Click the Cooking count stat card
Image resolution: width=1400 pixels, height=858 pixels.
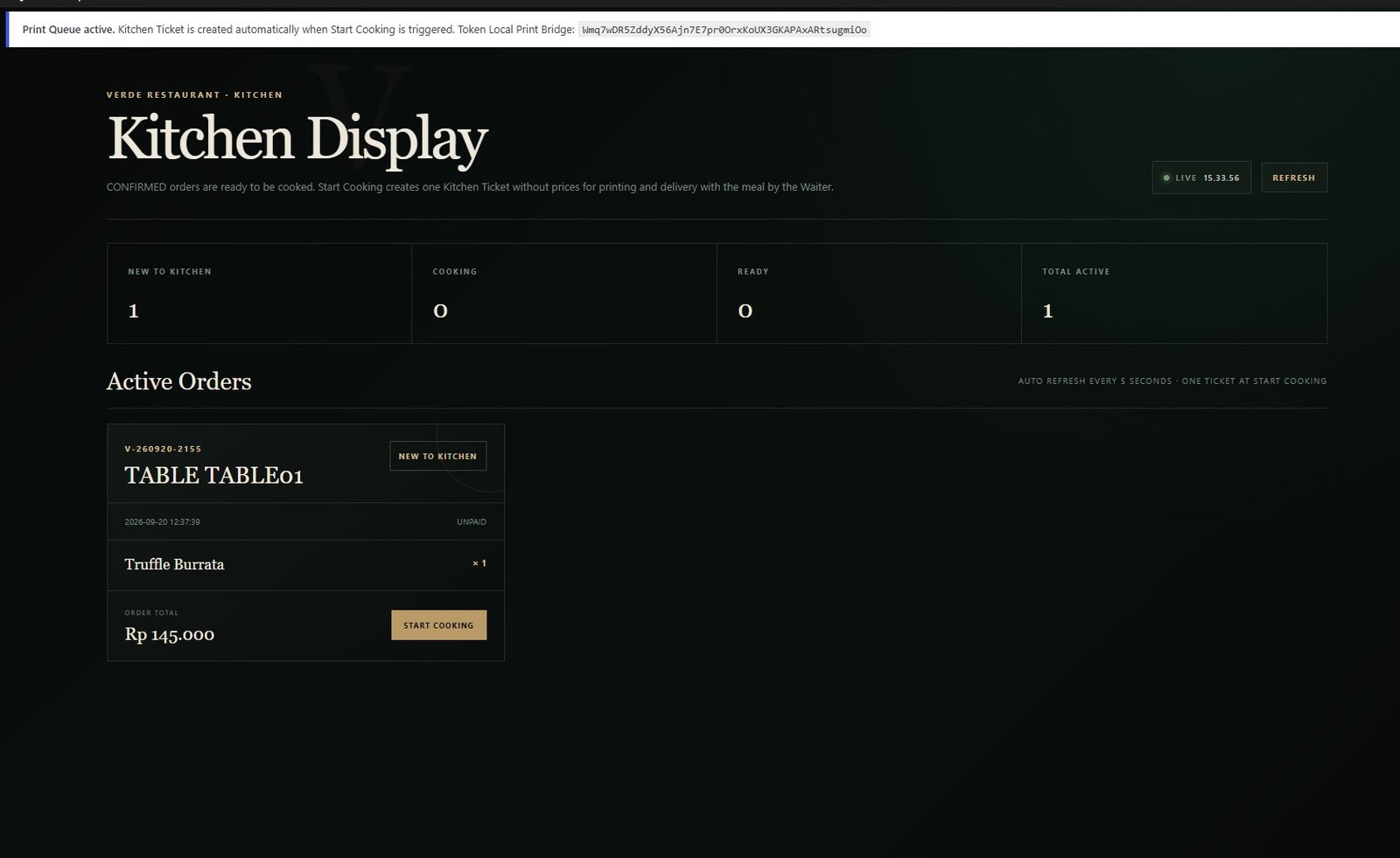point(564,293)
